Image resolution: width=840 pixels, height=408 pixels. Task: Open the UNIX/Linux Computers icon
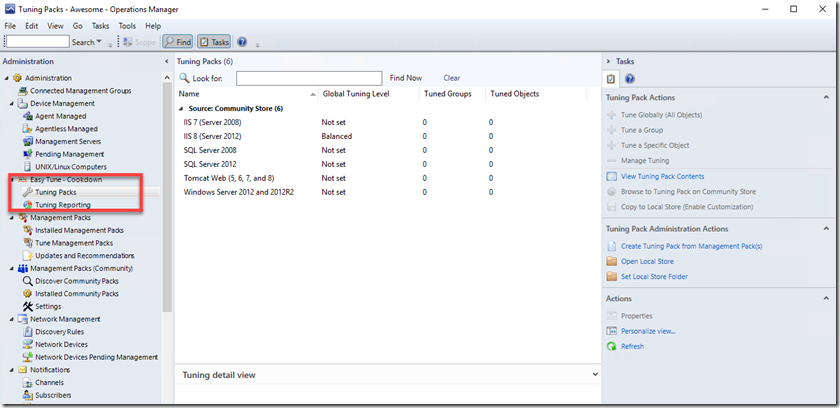[28, 167]
